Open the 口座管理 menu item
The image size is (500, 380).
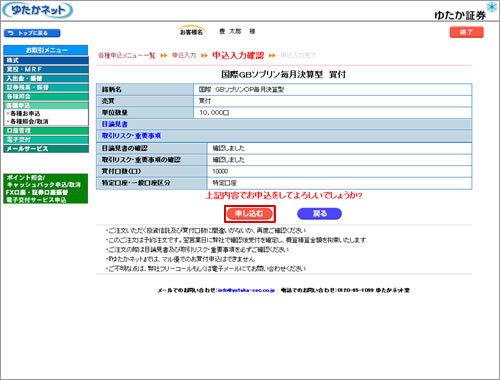[x=46, y=131]
